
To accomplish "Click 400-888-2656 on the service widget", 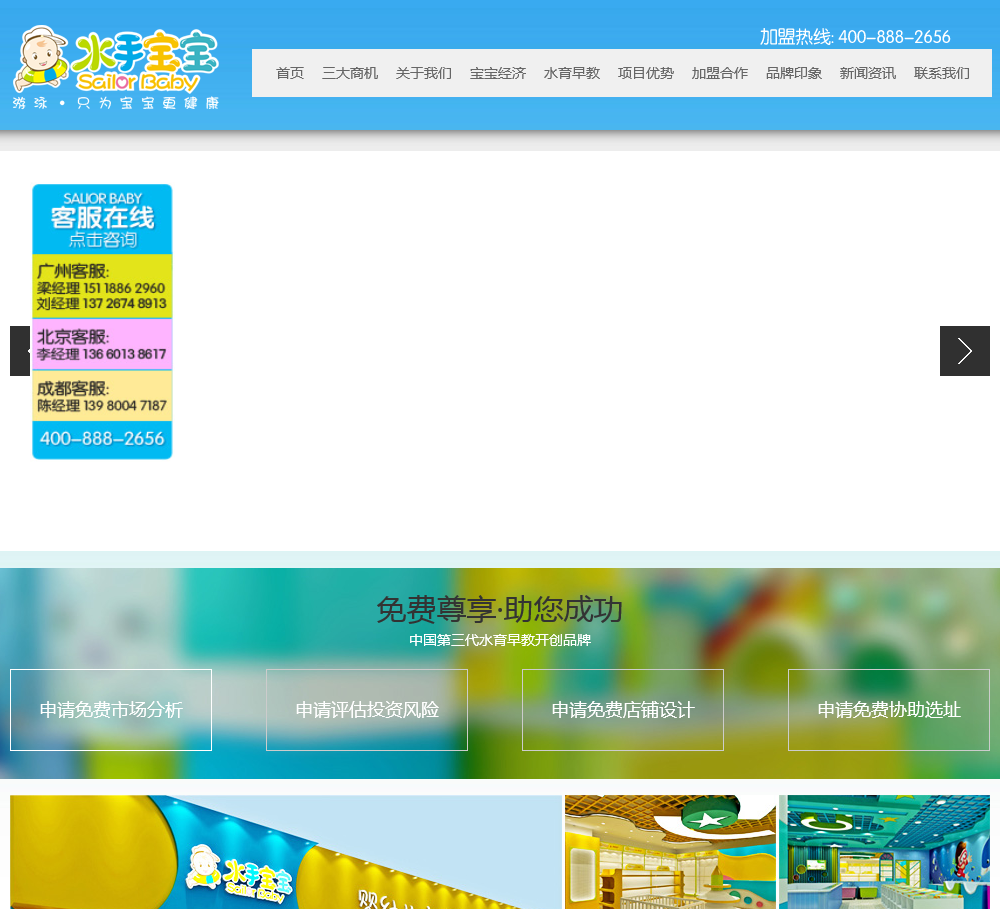I will tap(102, 439).
